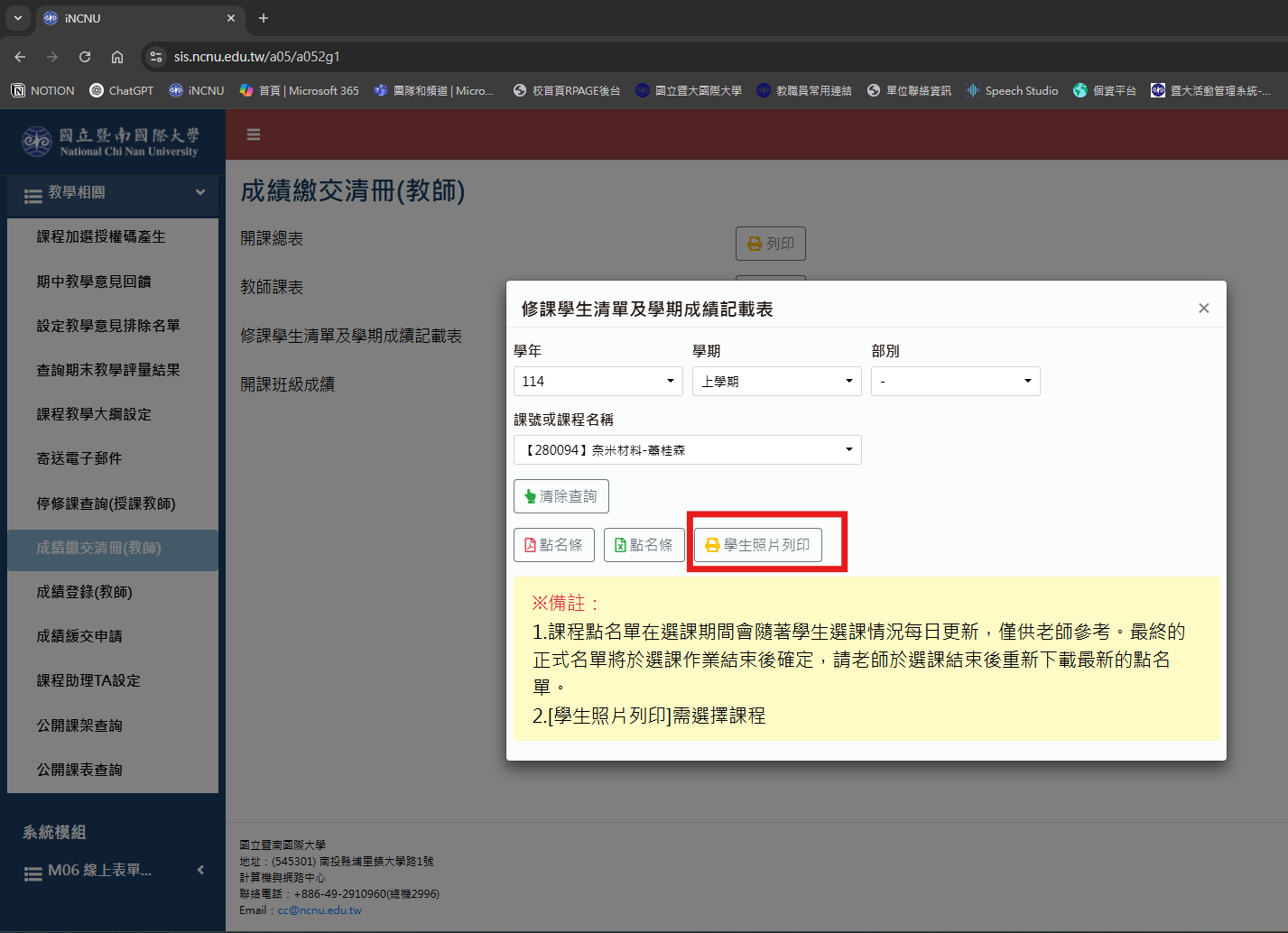
Task: Click the cc@ncnu.edu.tw email link
Action: coord(320,910)
